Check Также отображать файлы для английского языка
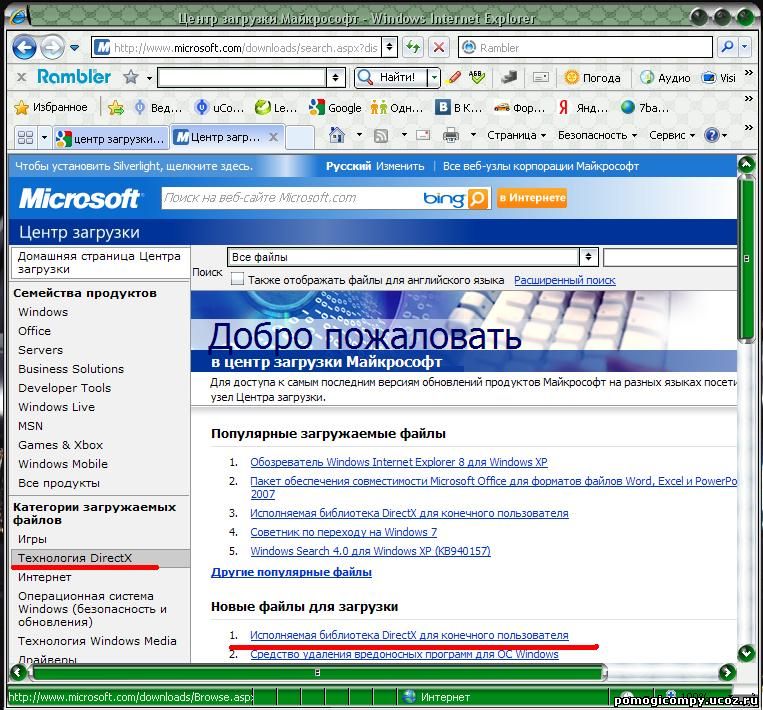This screenshot has width=763, height=710. [x=237, y=279]
